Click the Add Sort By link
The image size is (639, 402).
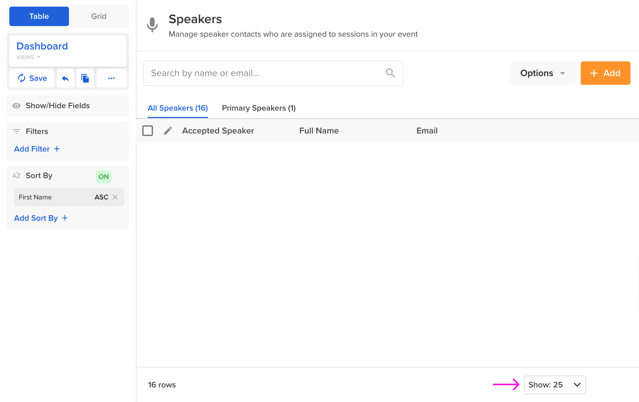pyautogui.click(x=41, y=218)
